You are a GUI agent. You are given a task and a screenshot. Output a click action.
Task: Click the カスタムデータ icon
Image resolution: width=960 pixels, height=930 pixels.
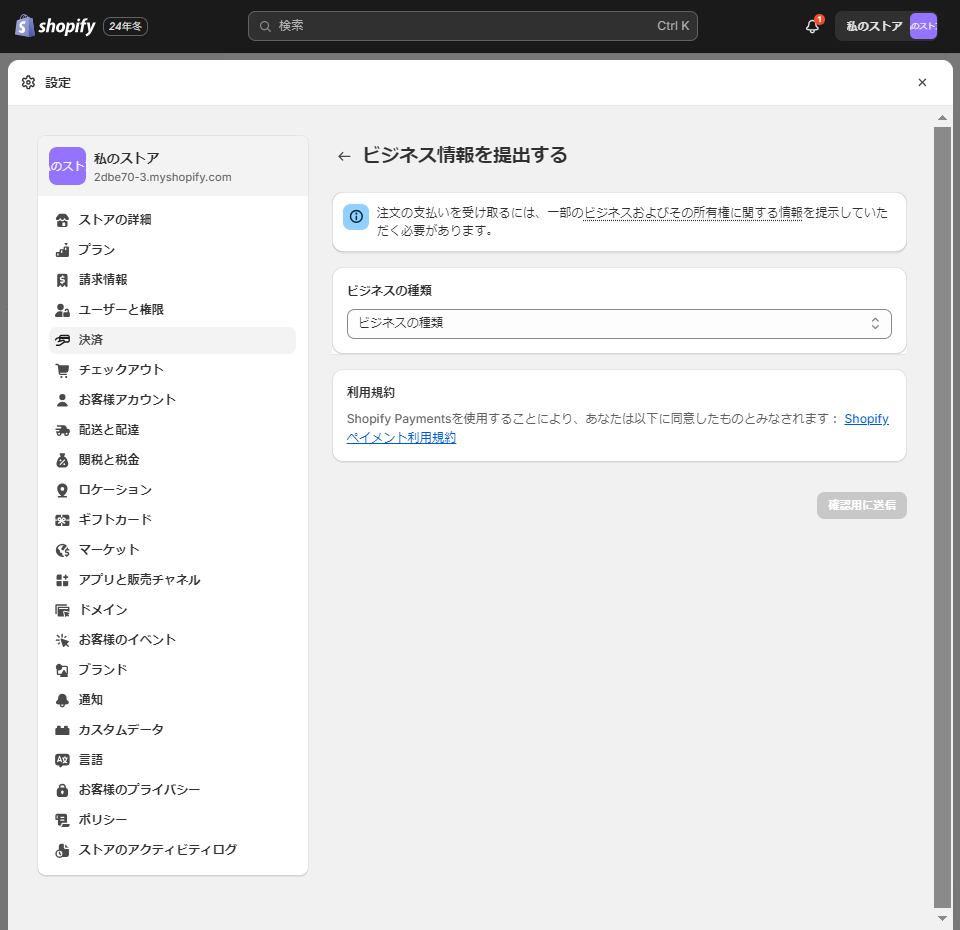(62, 730)
